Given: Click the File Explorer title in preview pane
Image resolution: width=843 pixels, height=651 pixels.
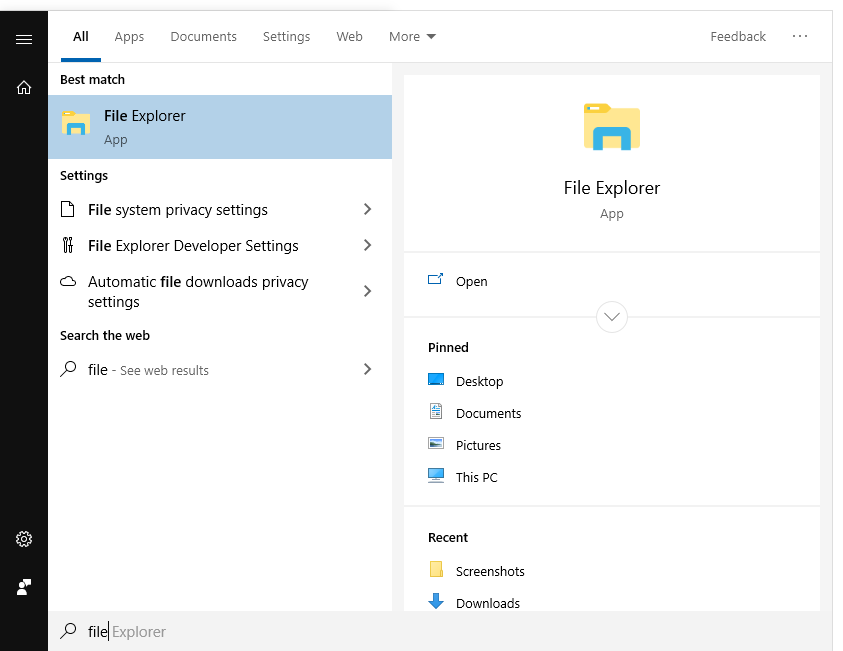Looking at the screenshot, I should 612,188.
